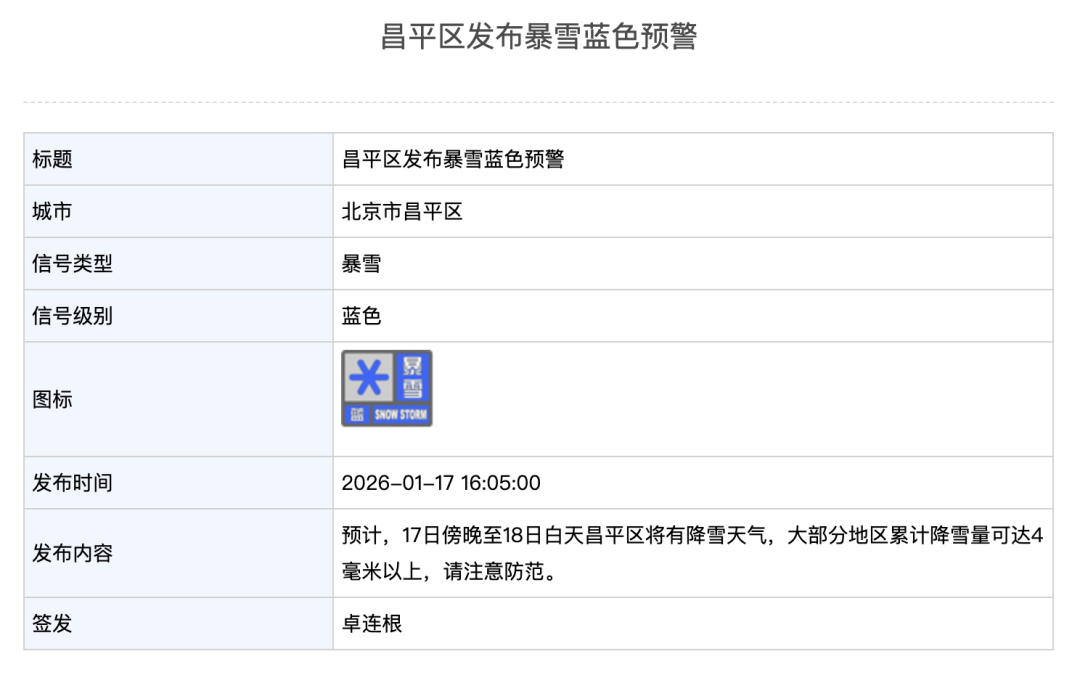
Task: Click the SNOW STORM caption on the warning icon
Action: coord(400,415)
